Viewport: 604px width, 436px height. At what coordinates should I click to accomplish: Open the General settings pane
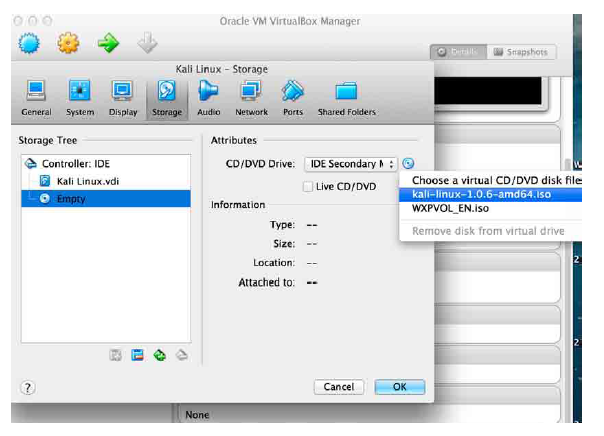tap(36, 98)
